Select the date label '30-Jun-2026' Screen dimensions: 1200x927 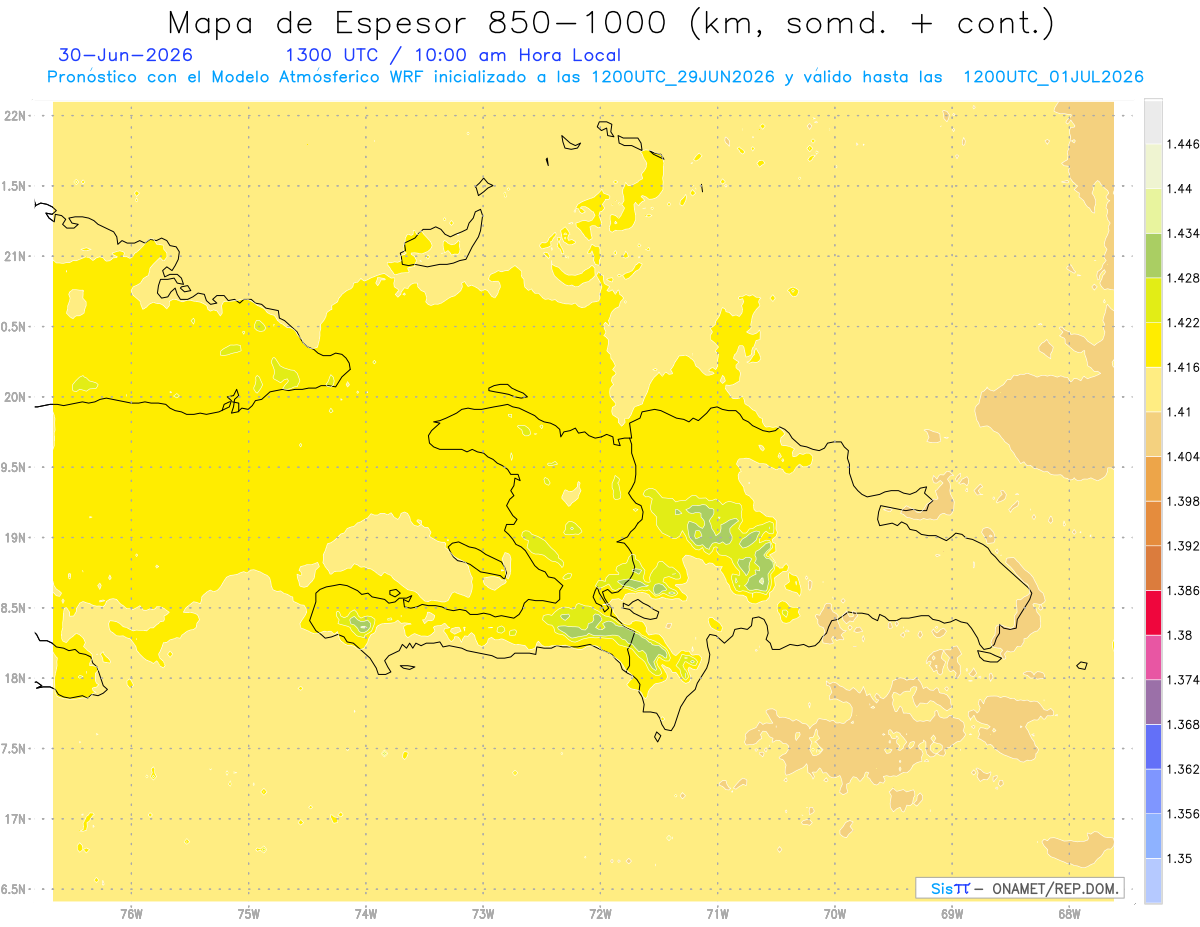tap(126, 56)
